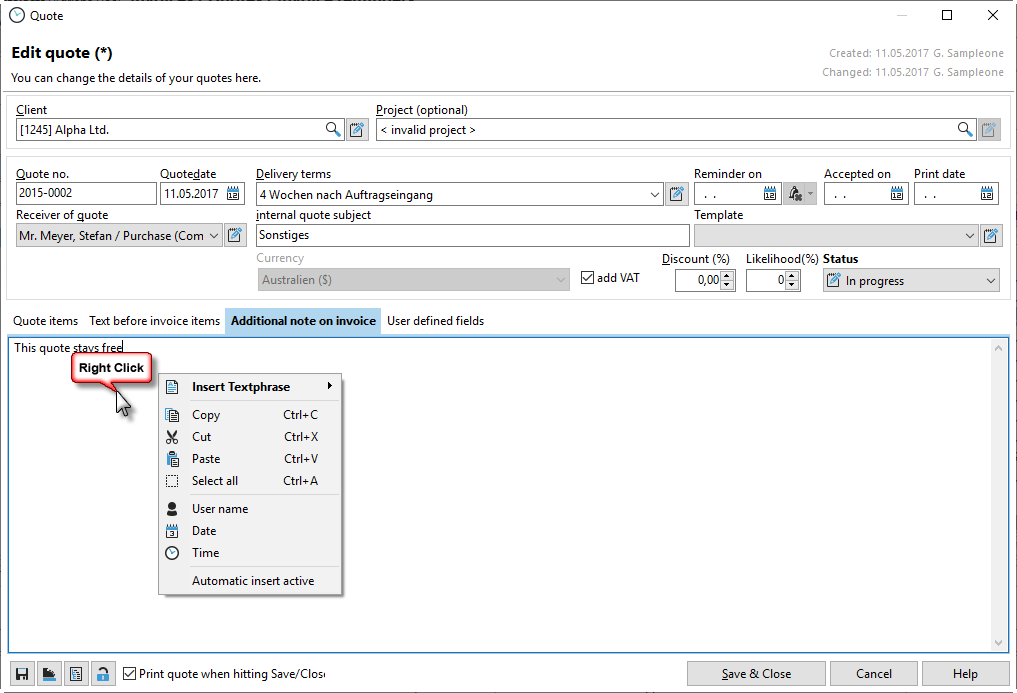
Task: Select Date in the context menu
Action: point(204,531)
